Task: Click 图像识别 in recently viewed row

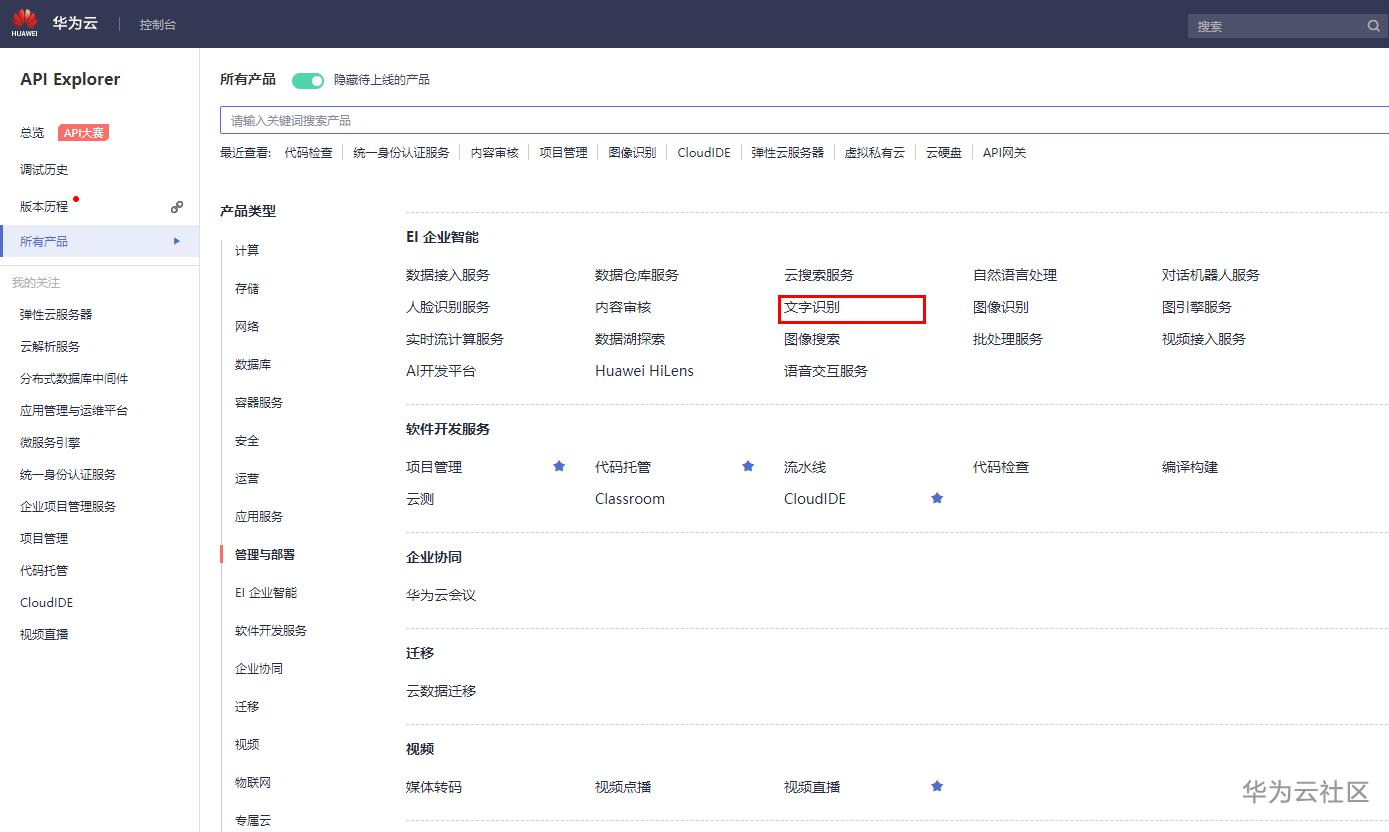Action: point(632,153)
